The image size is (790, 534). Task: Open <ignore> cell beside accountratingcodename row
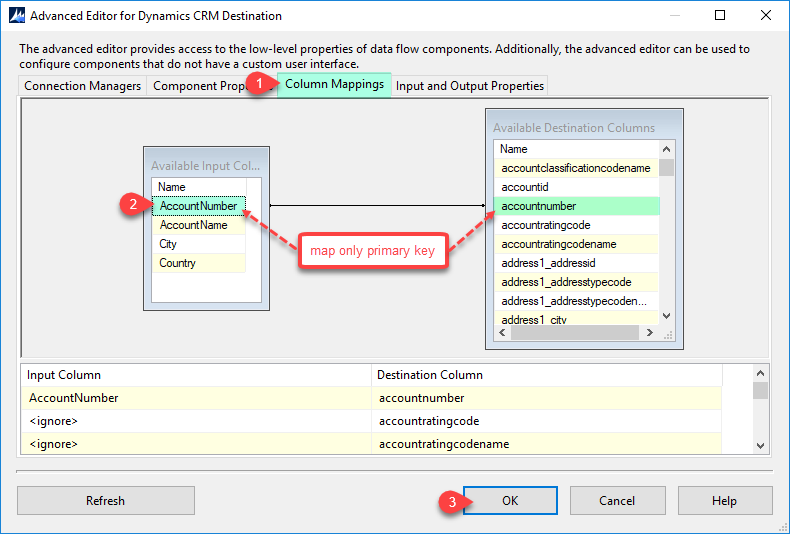(196, 444)
